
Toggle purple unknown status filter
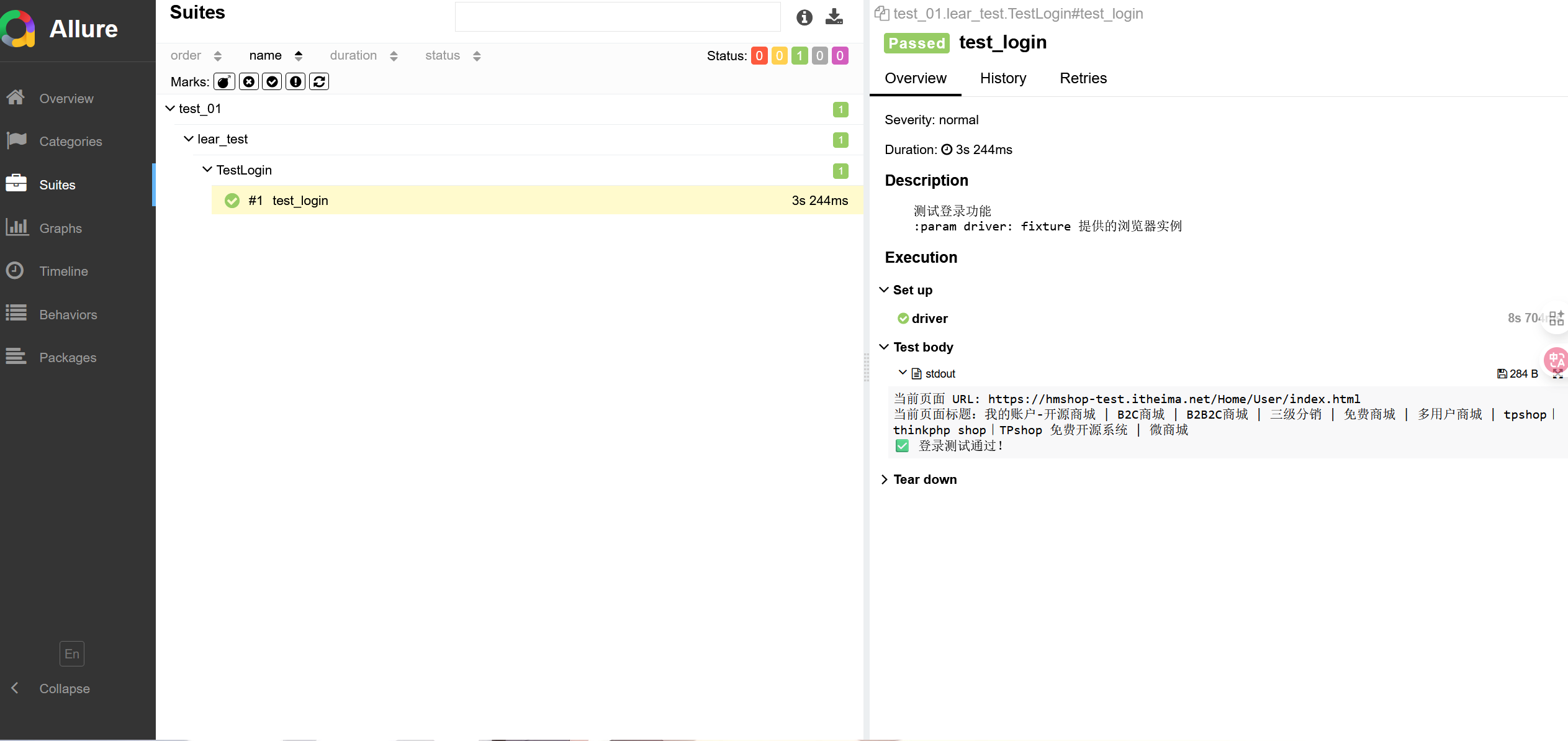(x=840, y=56)
